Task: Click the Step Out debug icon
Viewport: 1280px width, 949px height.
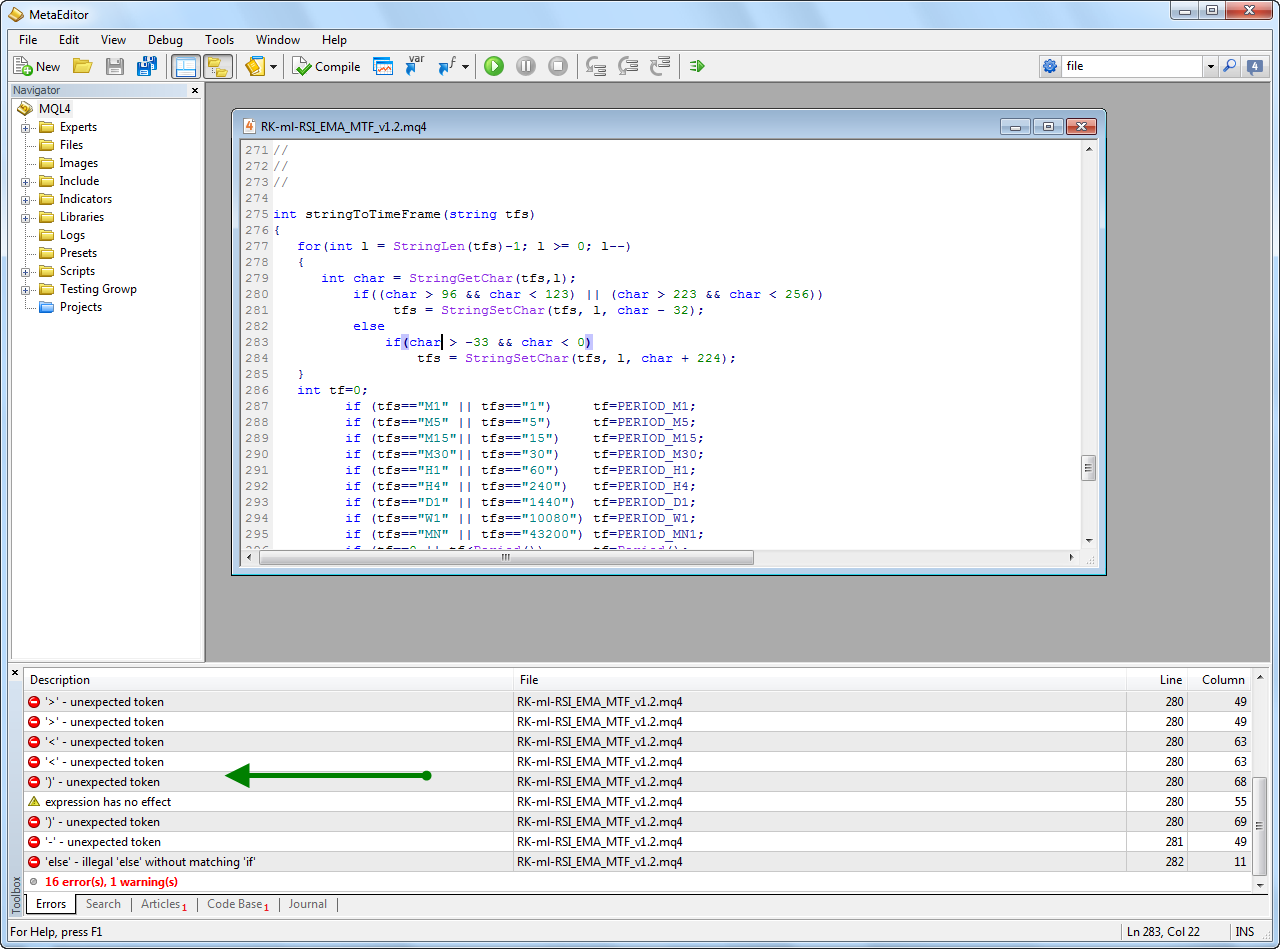Action: tap(660, 66)
